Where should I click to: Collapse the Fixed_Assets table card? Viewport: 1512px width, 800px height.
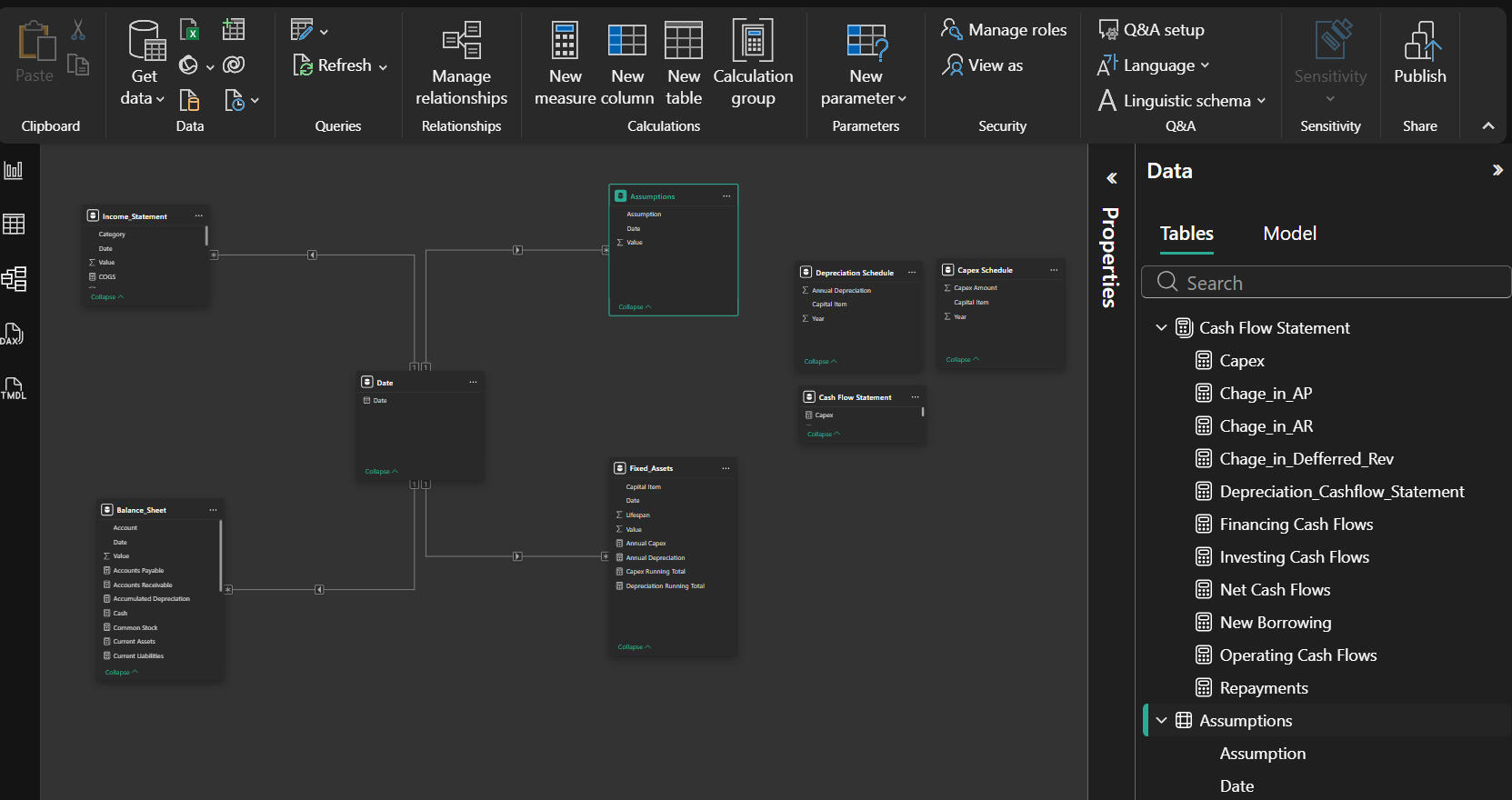pos(634,647)
